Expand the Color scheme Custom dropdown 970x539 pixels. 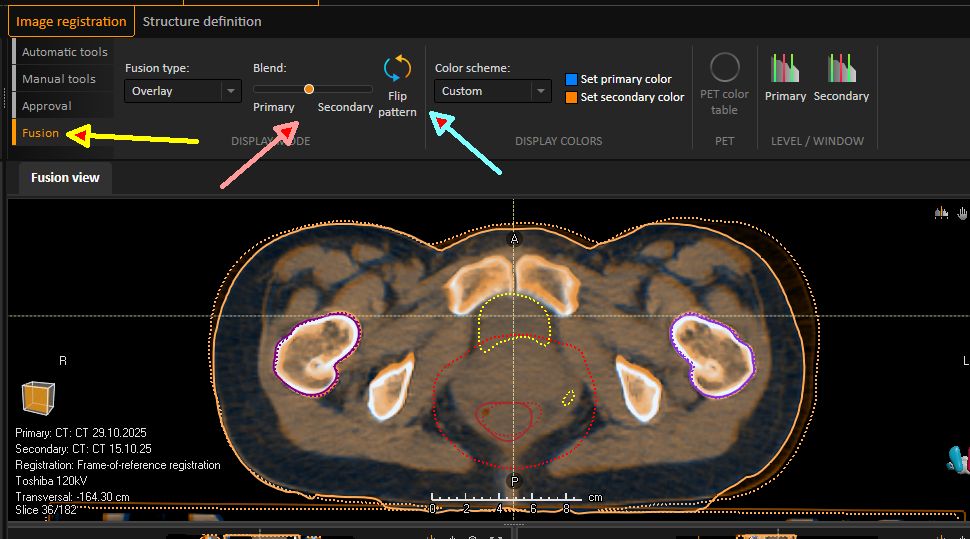click(x=493, y=91)
